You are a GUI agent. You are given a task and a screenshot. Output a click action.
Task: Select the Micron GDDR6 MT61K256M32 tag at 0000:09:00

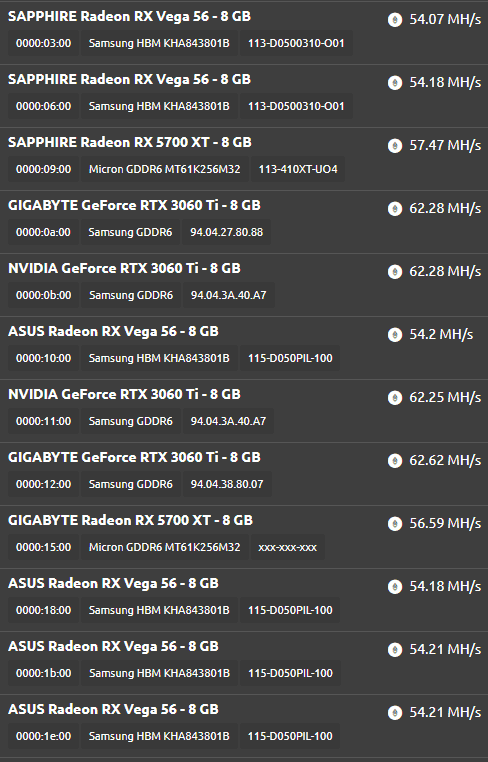[x=164, y=169]
